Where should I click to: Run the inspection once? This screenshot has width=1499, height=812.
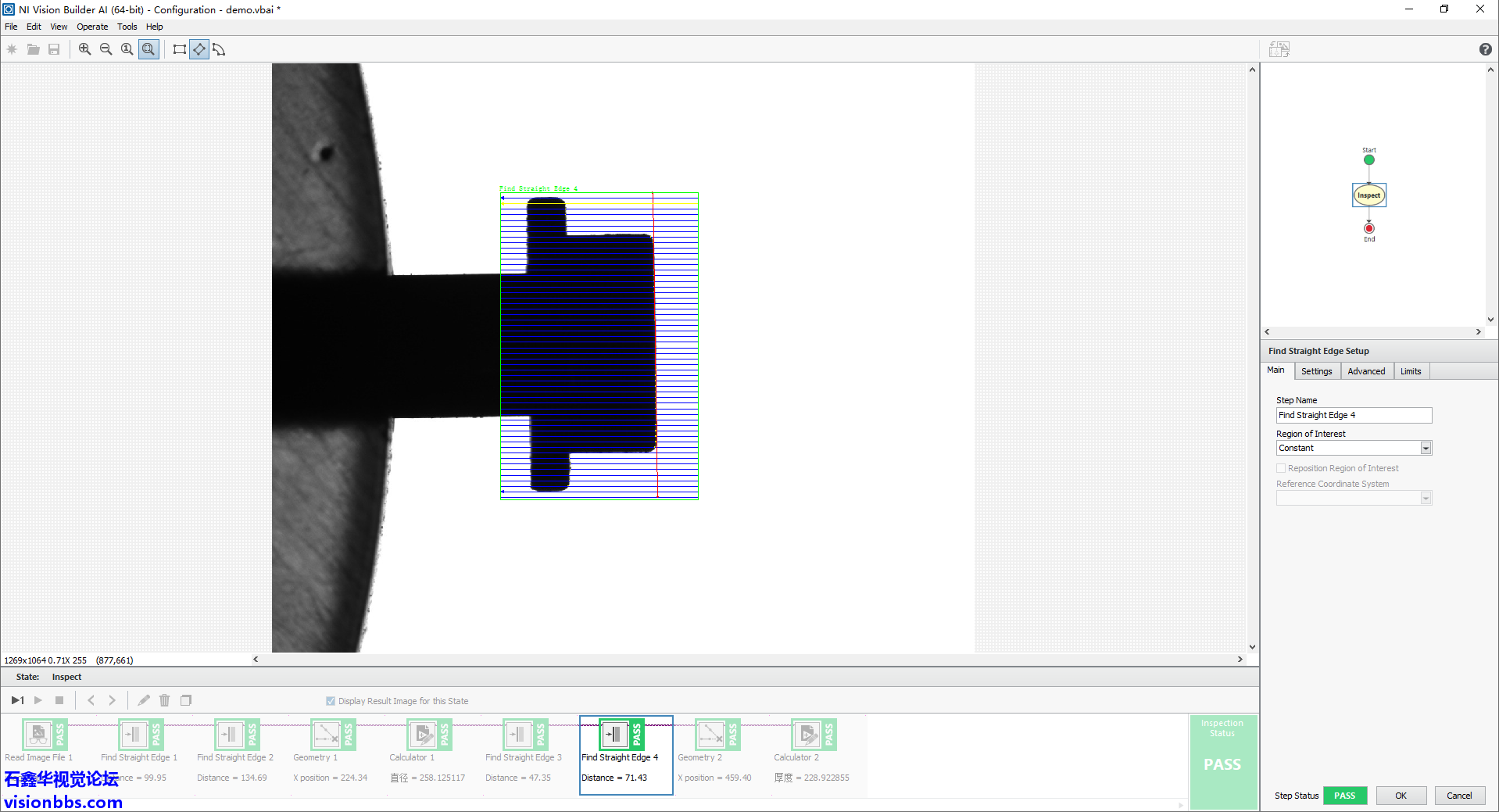coord(17,700)
